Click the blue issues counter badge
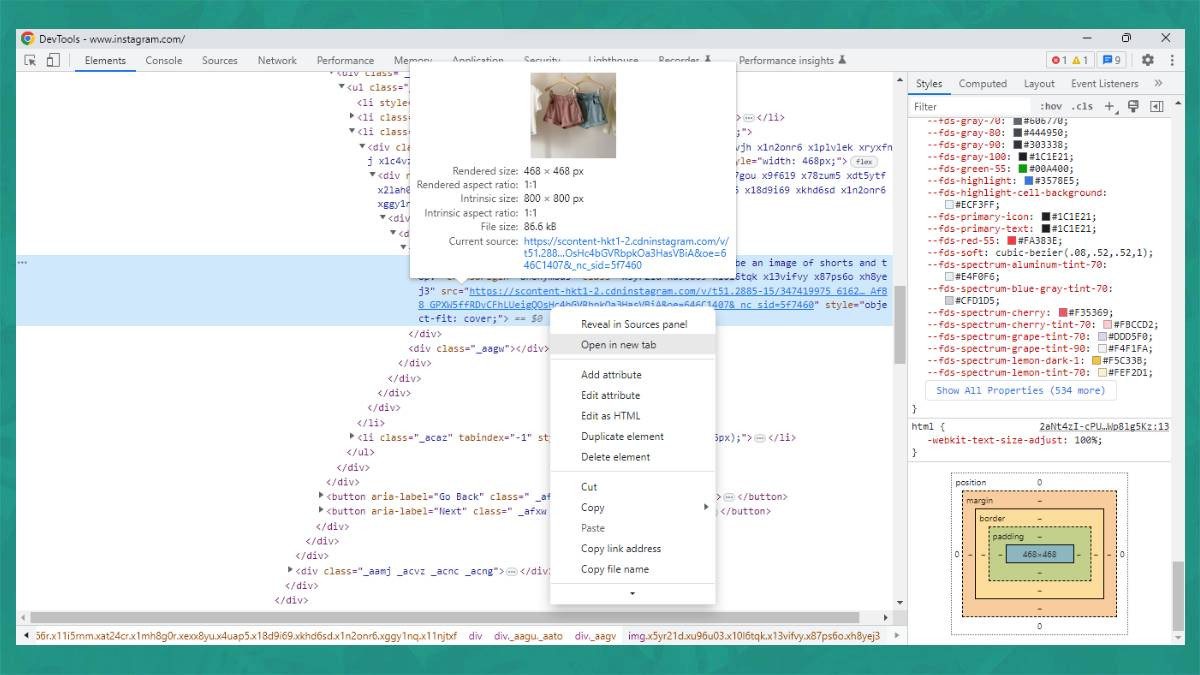 click(1112, 60)
